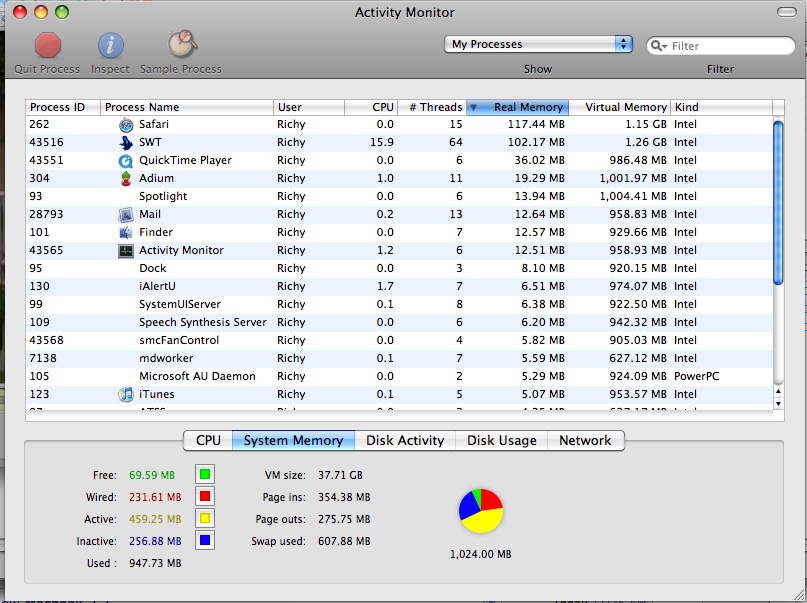The image size is (807, 603).
Task: Click the blue Inactive memory swatch
Action: coord(205,541)
